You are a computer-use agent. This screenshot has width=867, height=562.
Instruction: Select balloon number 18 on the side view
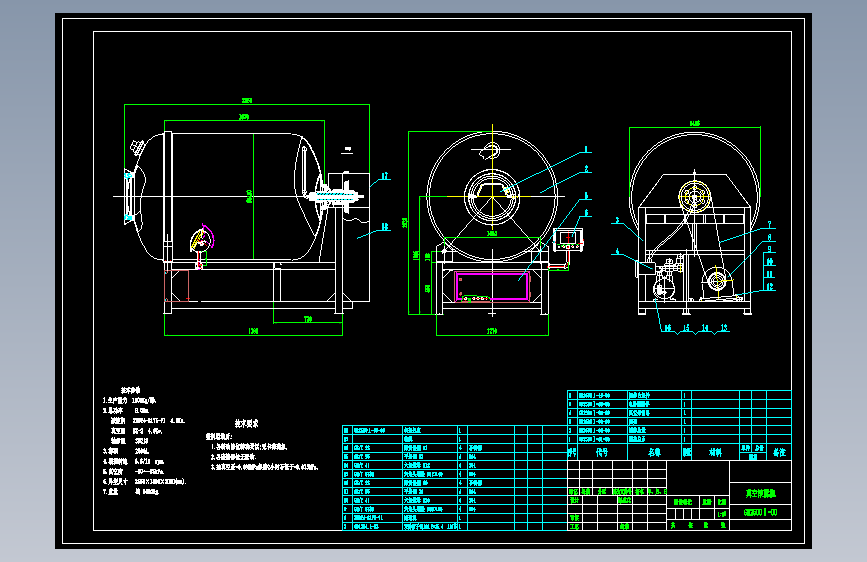pyautogui.click(x=385, y=226)
